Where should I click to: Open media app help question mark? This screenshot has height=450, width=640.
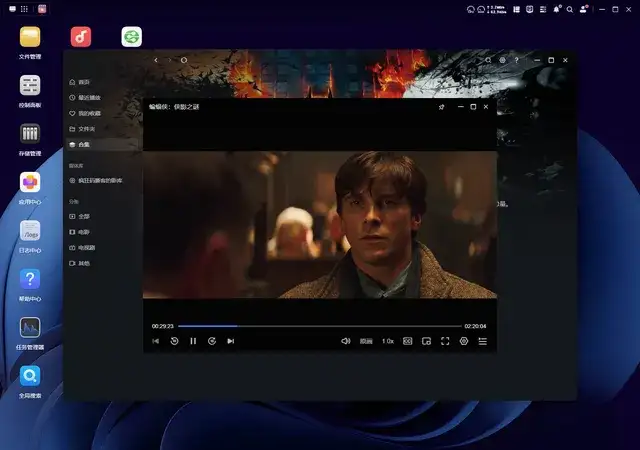[x=517, y=60]
